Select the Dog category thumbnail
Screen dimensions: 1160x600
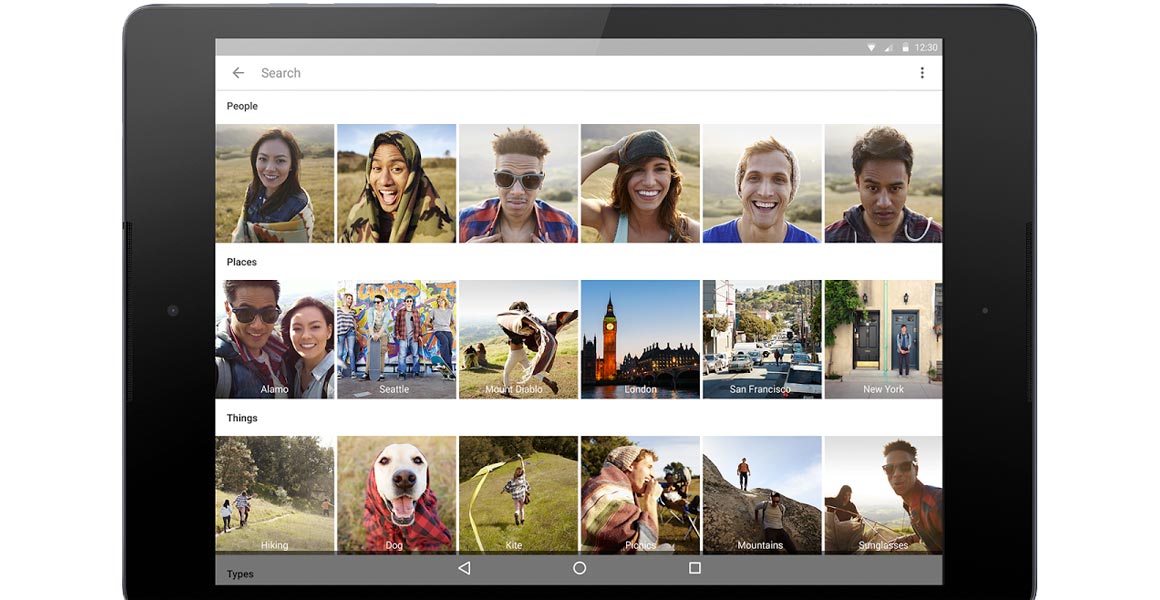pos(396,494)
